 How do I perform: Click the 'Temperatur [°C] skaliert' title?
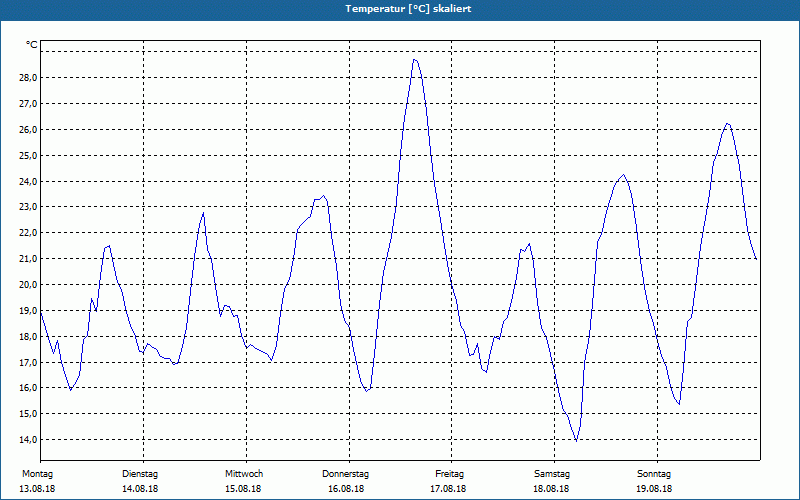[x=408, y=9]
